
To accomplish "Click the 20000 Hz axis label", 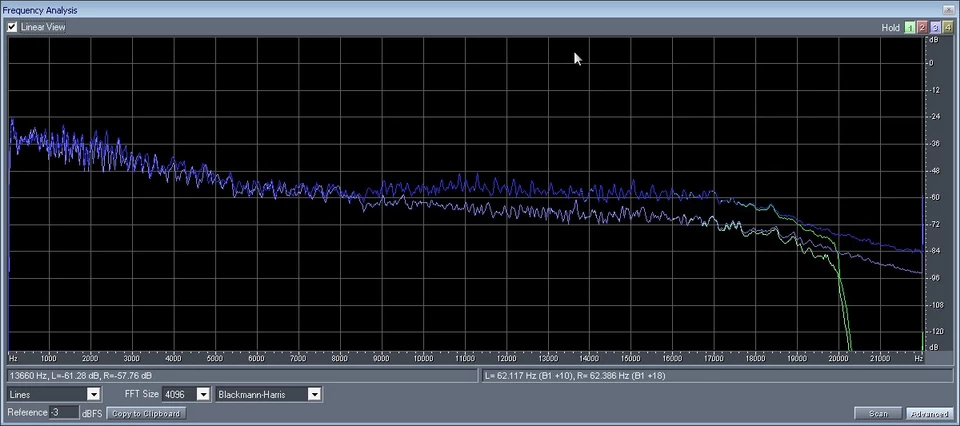I will coord(838,357).
